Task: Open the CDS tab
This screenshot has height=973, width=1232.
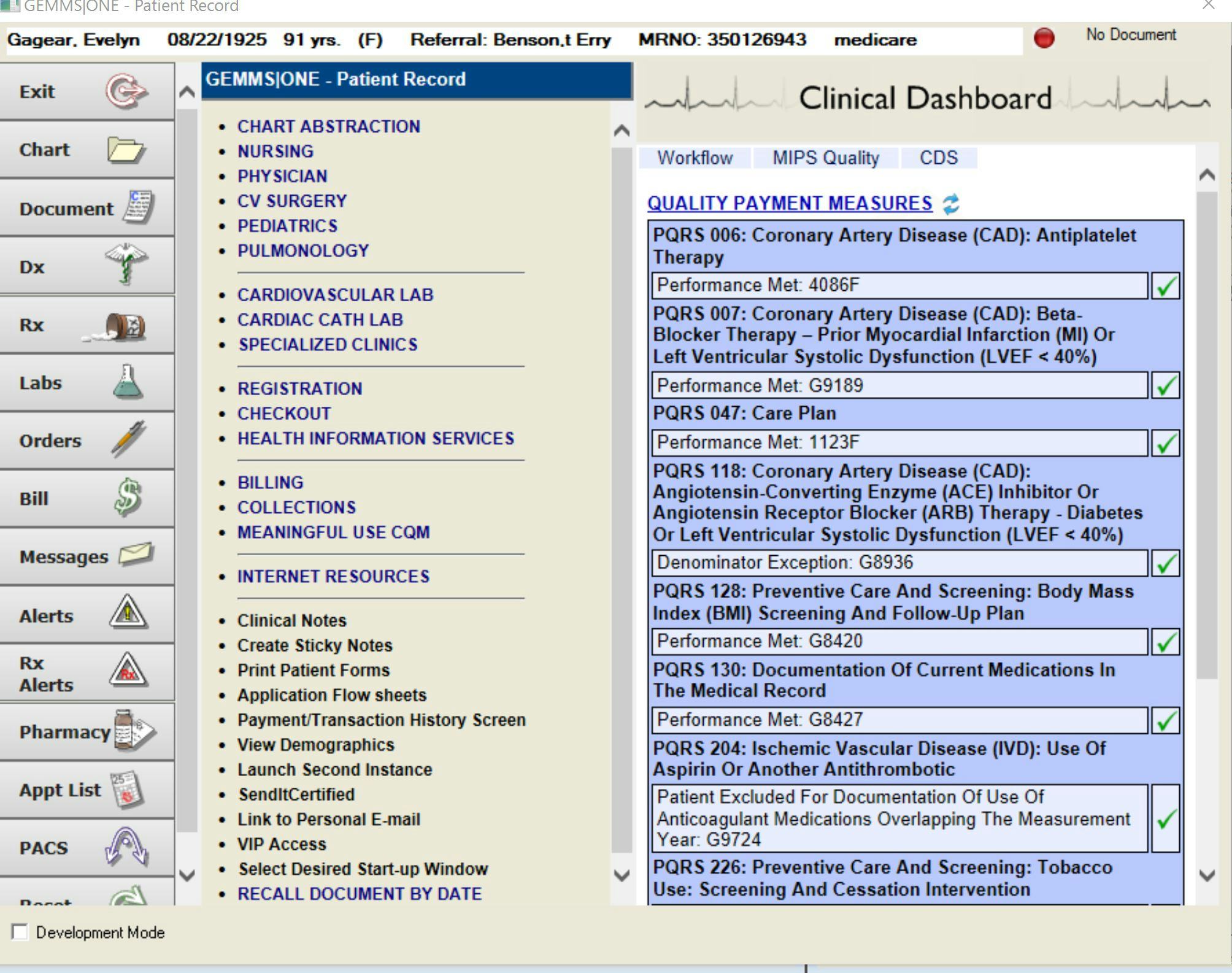Action: (x=938, y=158)
